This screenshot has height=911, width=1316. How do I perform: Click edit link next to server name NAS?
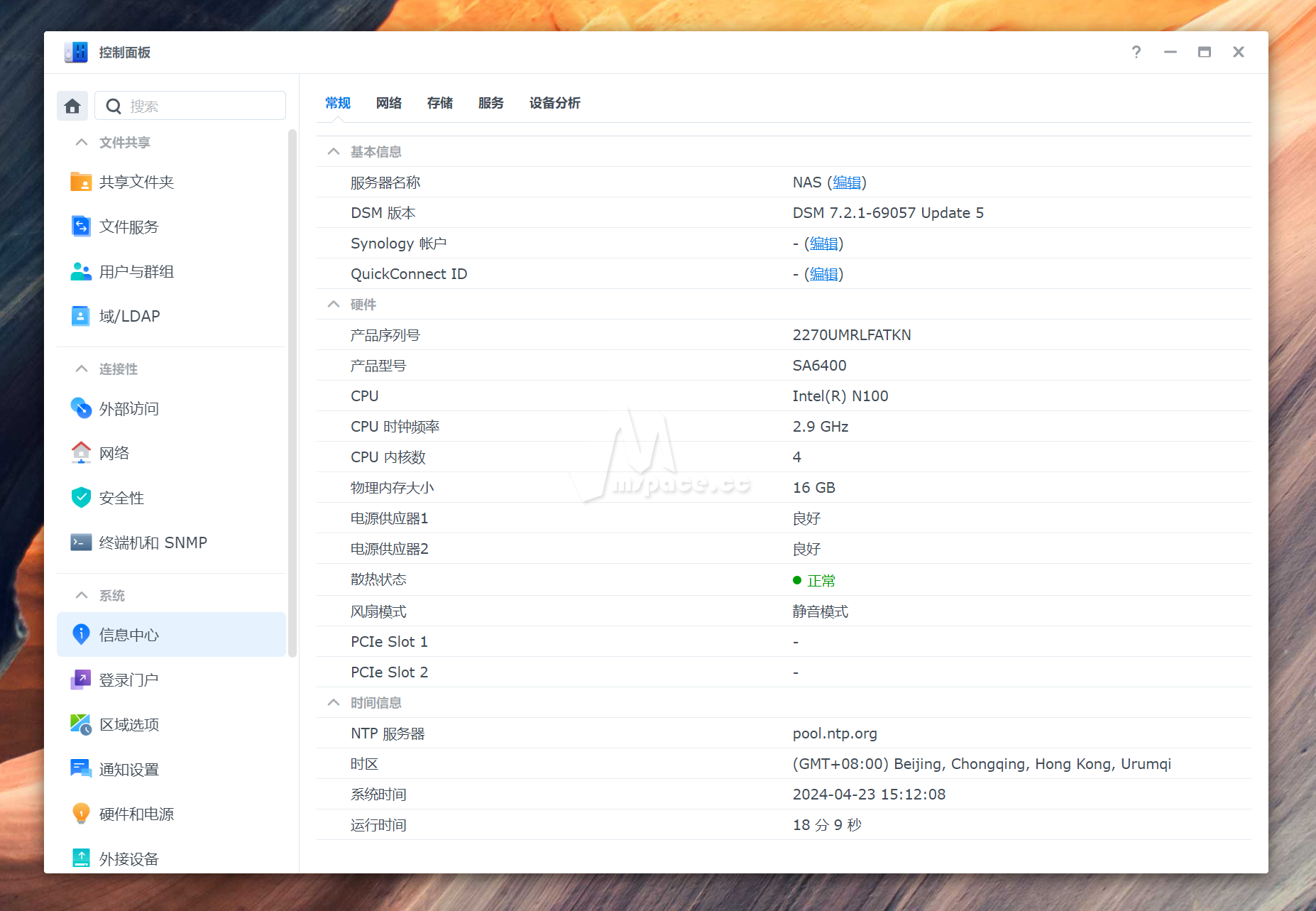coord(846,182)
